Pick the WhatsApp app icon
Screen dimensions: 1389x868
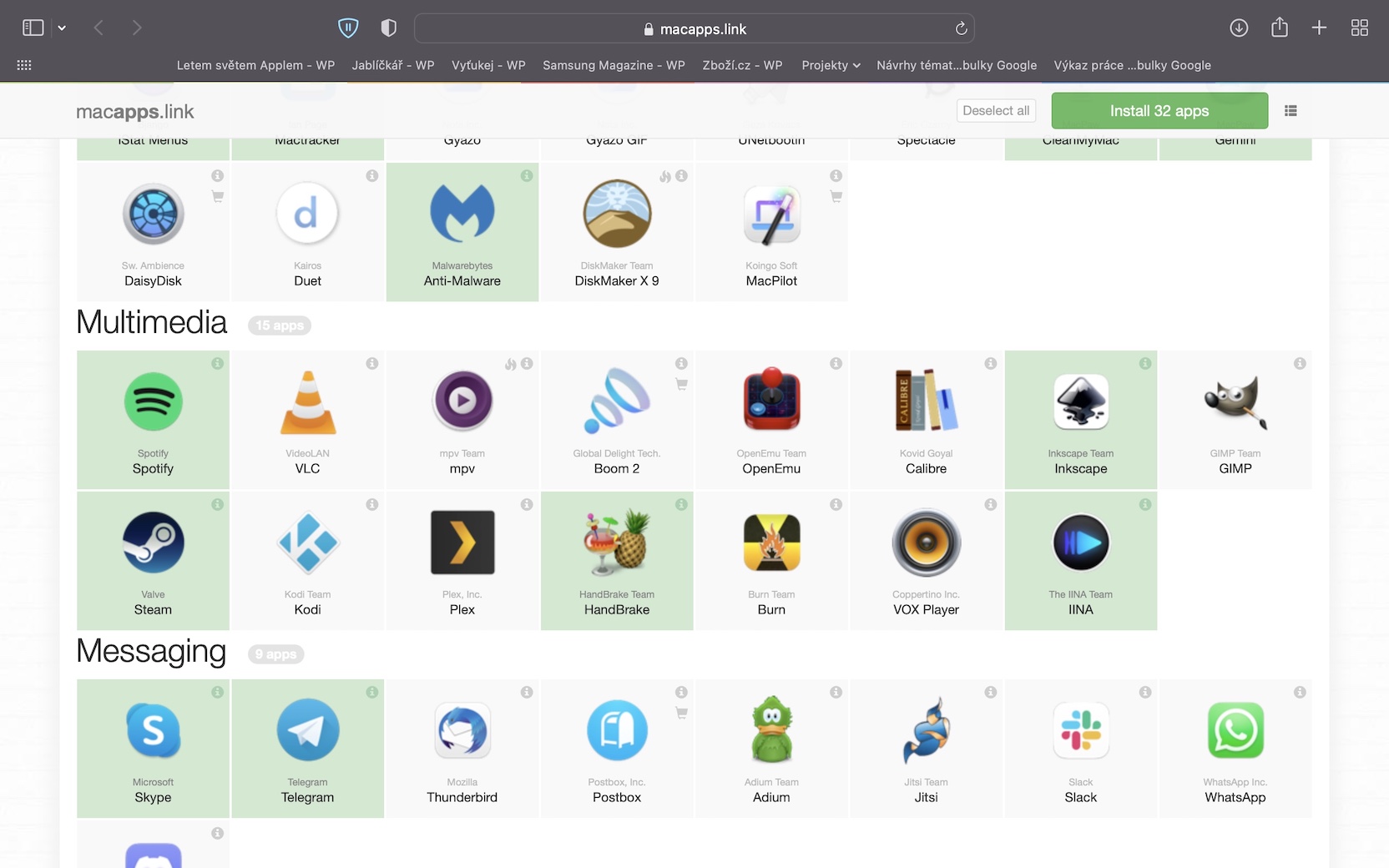tap(1235, 730)
